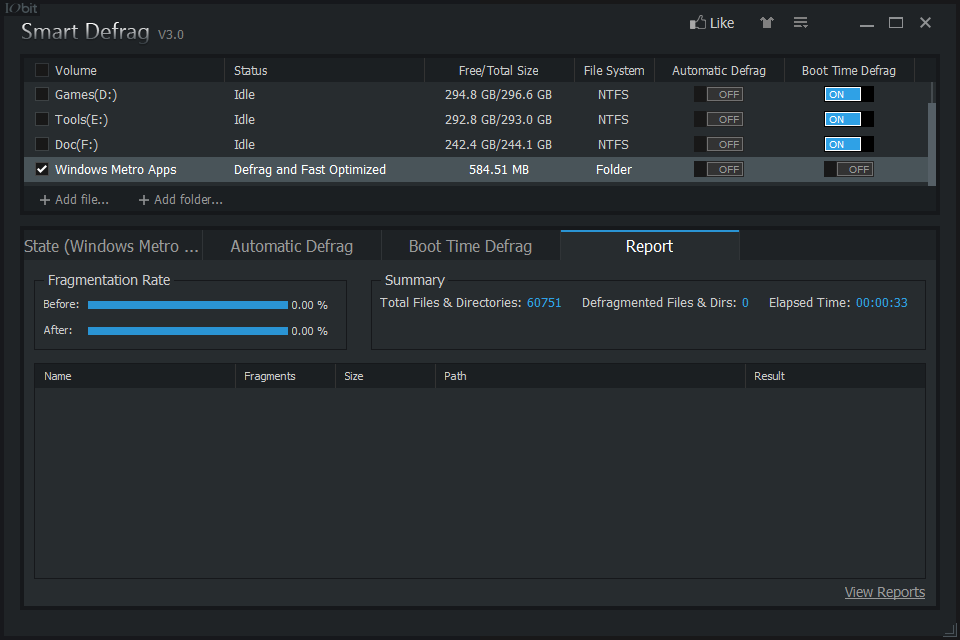Screen dimensions: 960x640
Task: Click the Before fragmentation rate bar
Action: 187,305
